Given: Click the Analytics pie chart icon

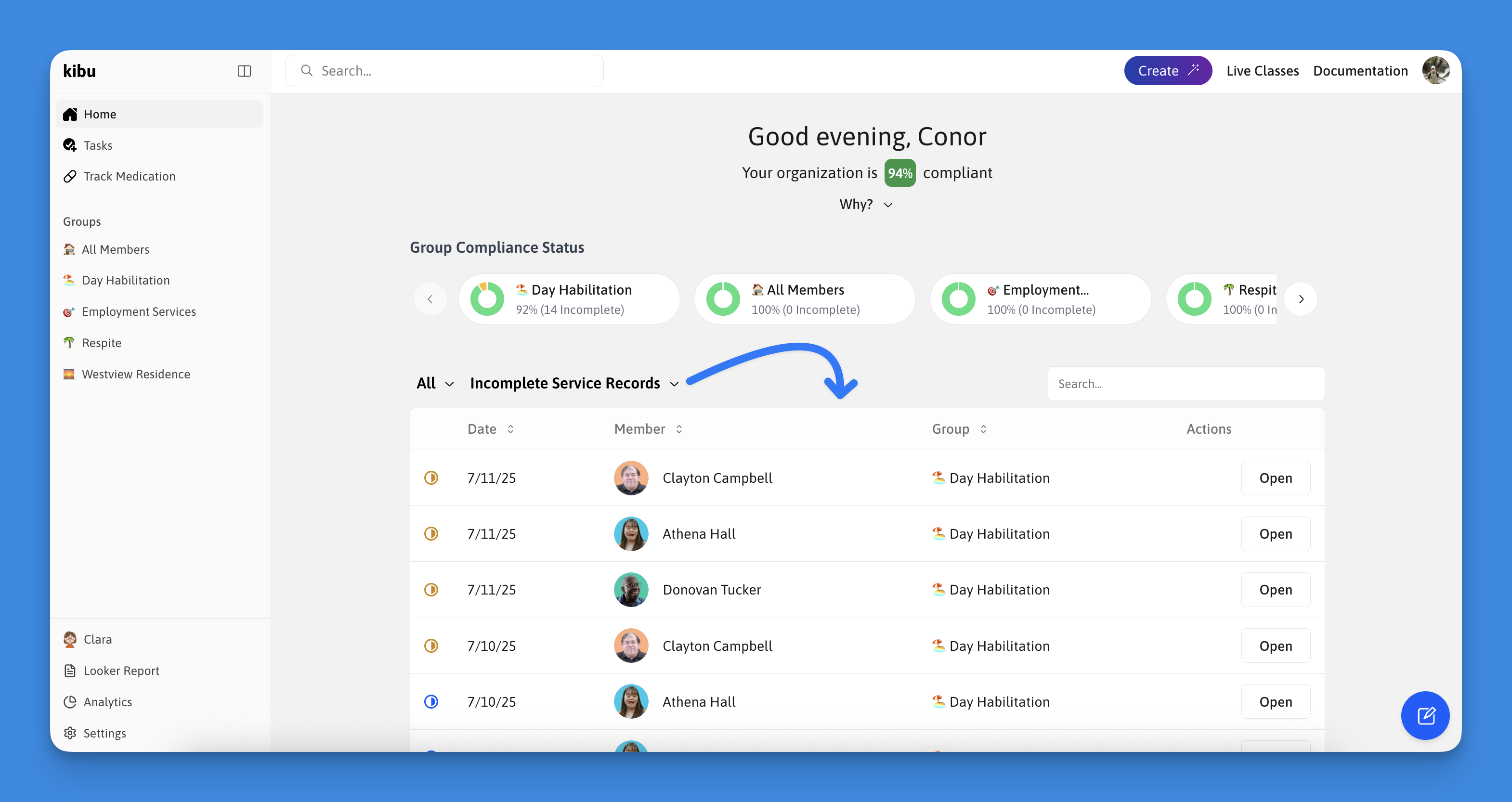Looking at the screenshot, I should click(x=70, y=702).
